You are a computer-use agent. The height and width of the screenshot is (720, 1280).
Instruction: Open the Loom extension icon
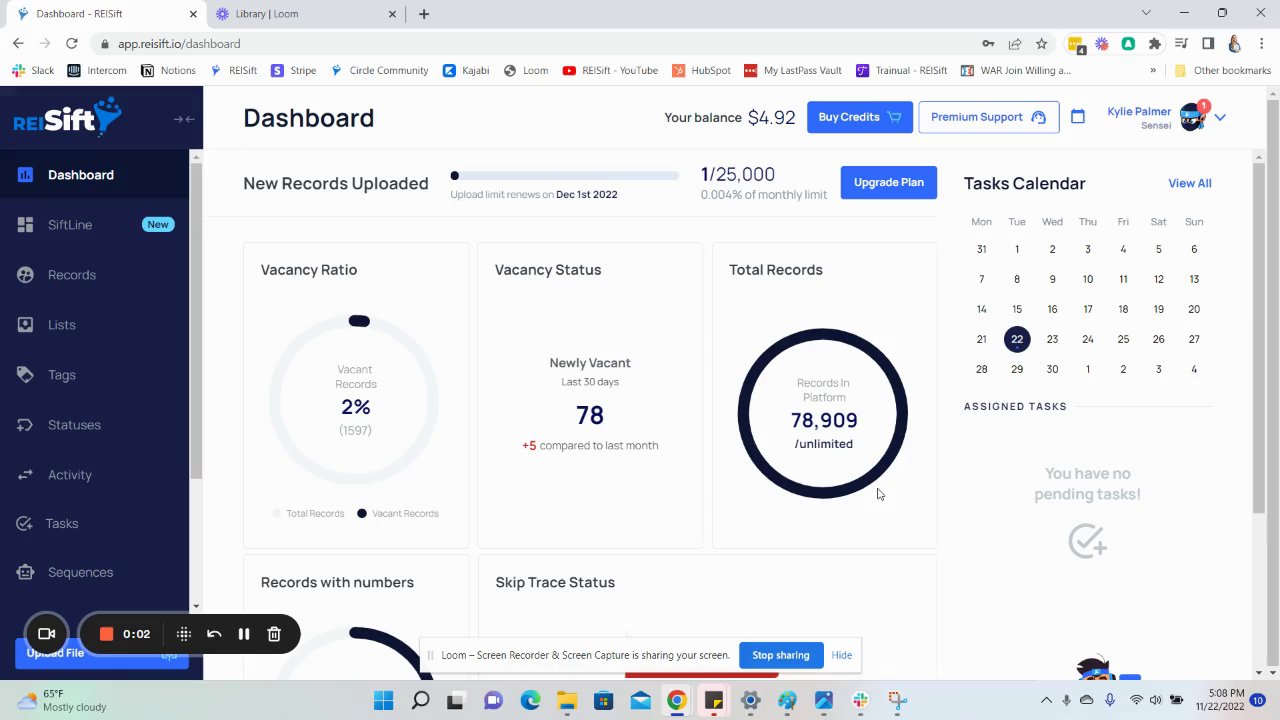1102,44
